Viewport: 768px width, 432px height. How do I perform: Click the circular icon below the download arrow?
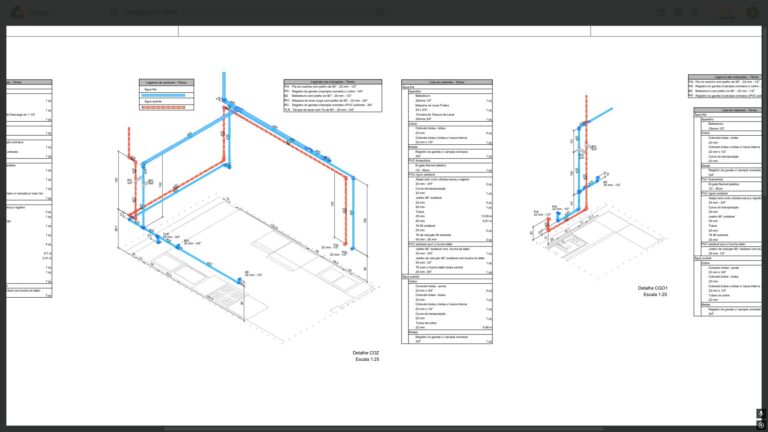tap(761, 425)
